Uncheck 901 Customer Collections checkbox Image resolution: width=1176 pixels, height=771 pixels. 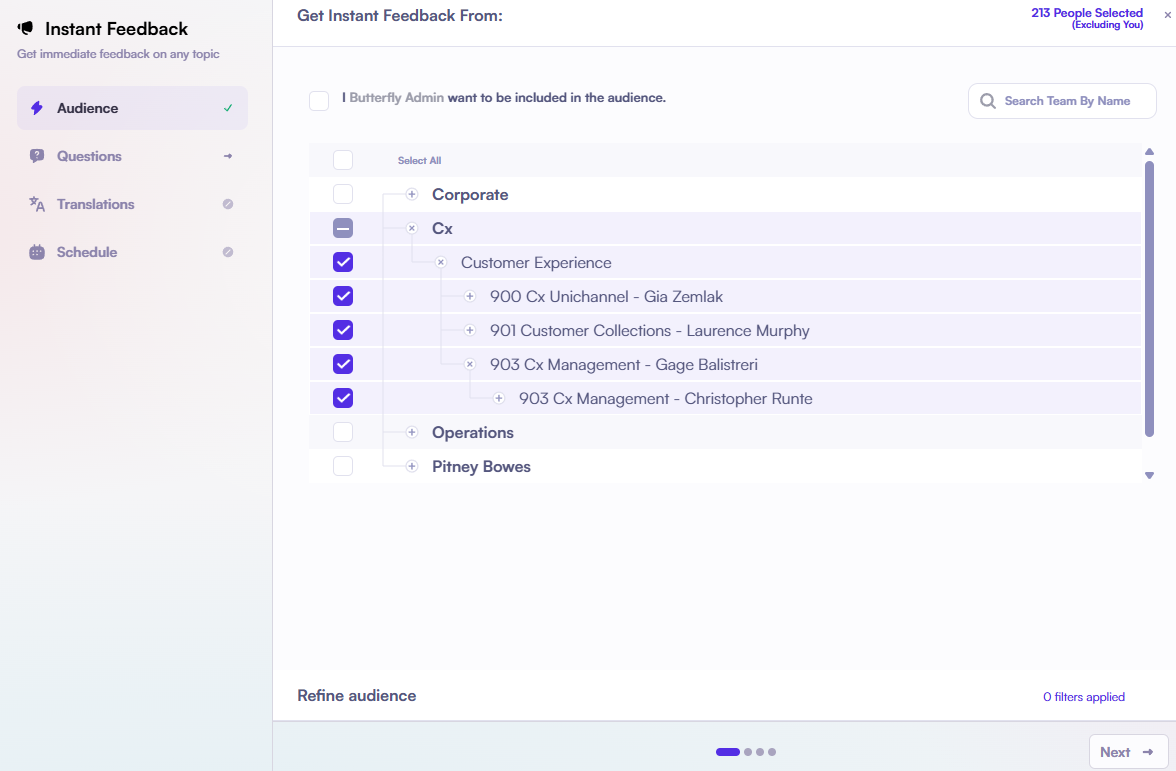pyautogui.click(x=343, y=330)
